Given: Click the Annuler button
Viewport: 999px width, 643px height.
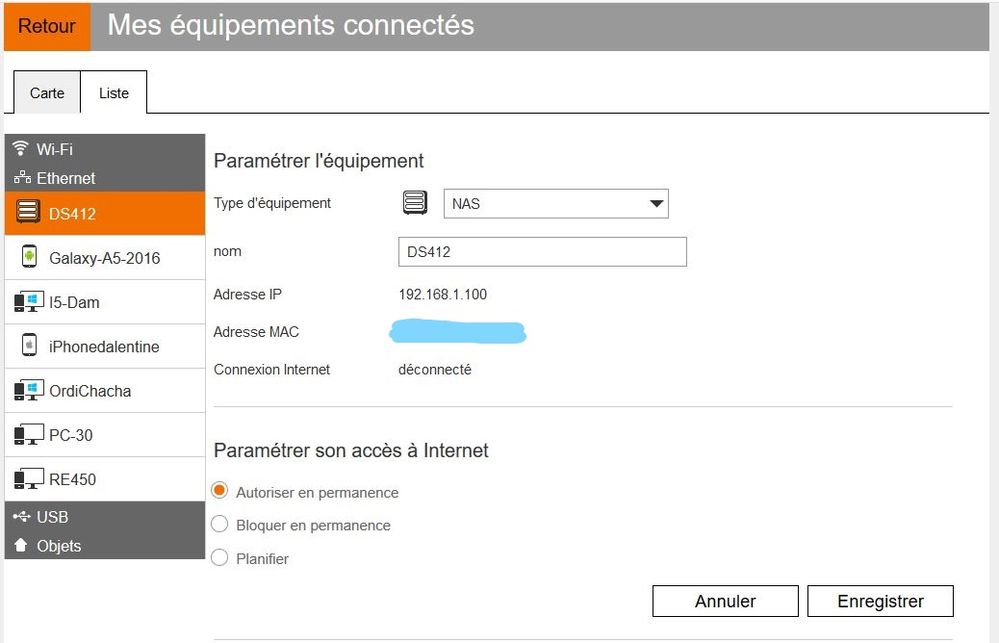Looking at the screenshot, I should pos(725,601).
